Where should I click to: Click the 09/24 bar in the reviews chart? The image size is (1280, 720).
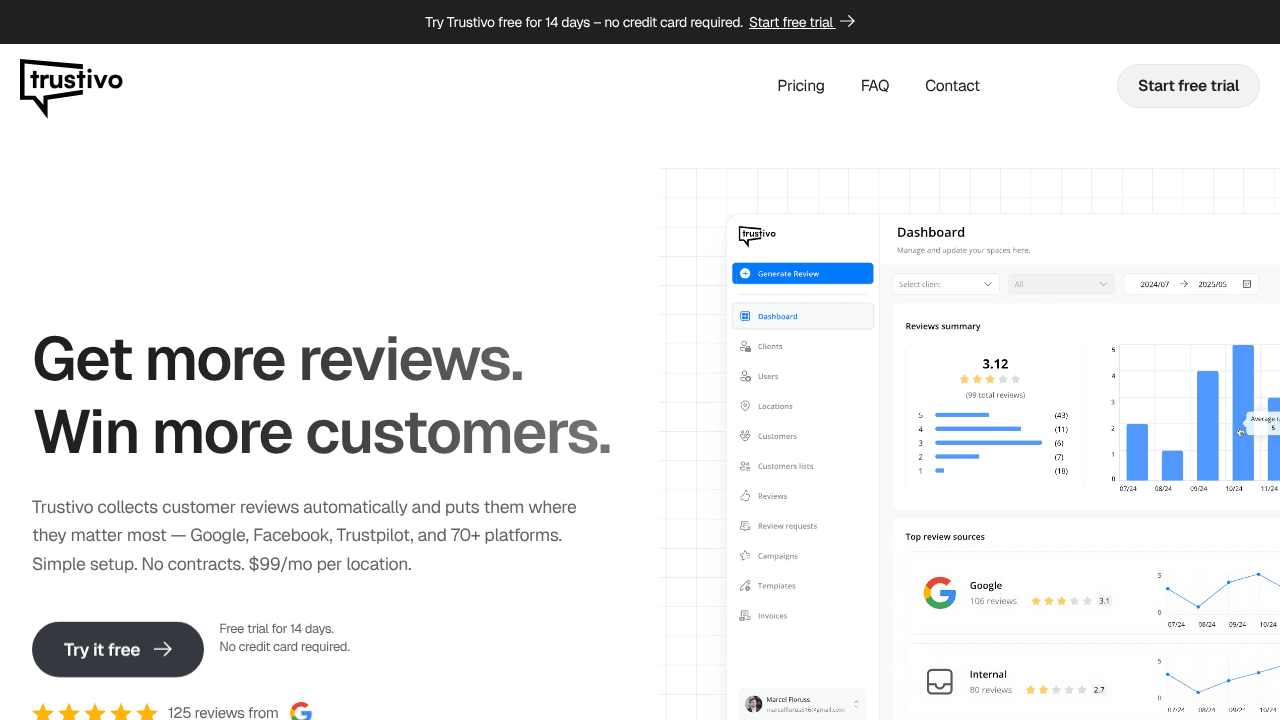click(1207, 426)
